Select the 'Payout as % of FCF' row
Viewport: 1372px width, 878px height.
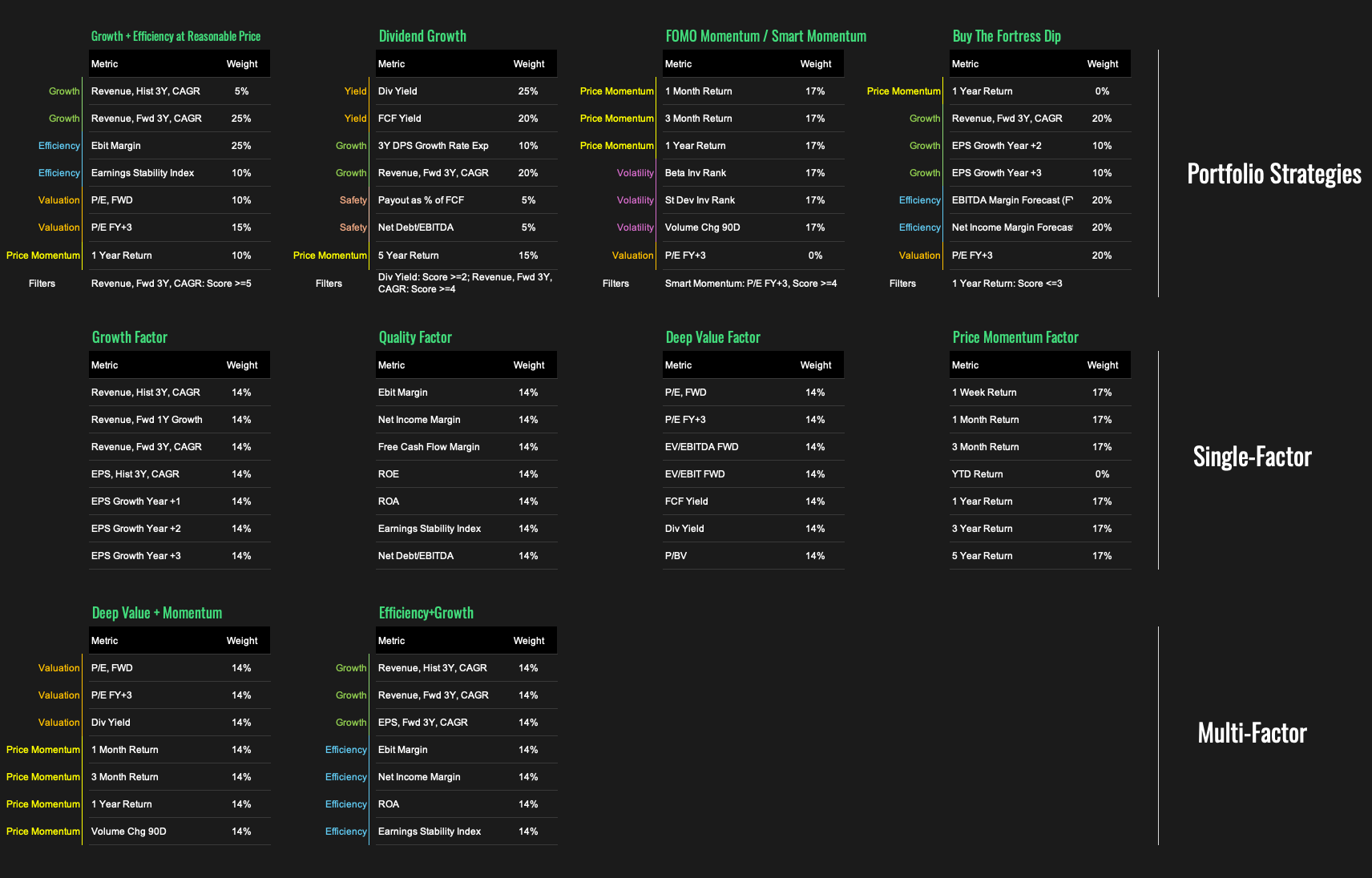click(x=466, y=200)
